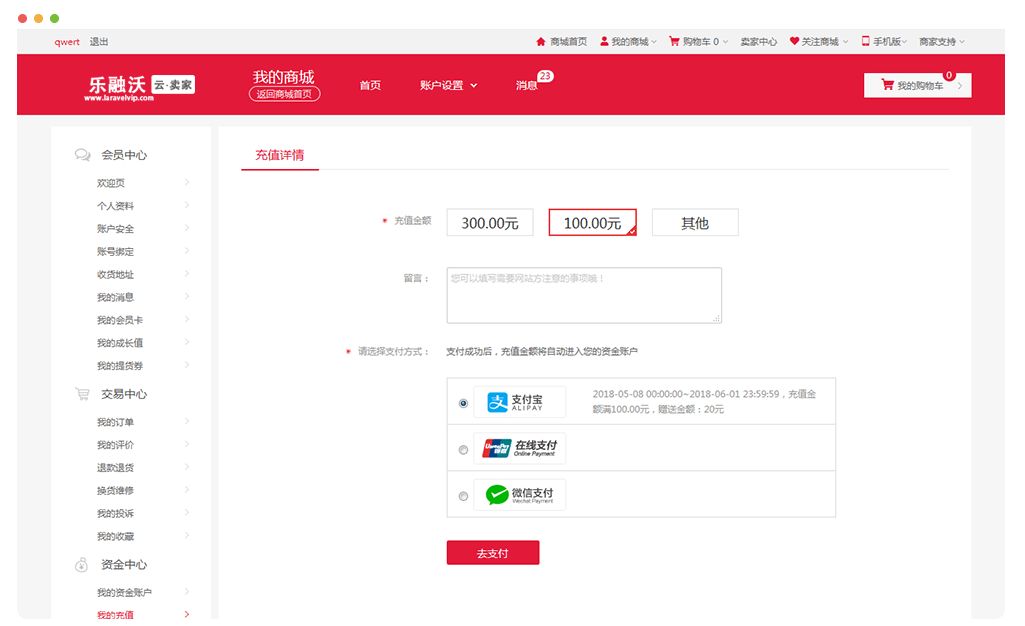This screenshot has height=626, width=1025.
Task: Click the 资金中心 money bag icon
Action: pos(81,565)
